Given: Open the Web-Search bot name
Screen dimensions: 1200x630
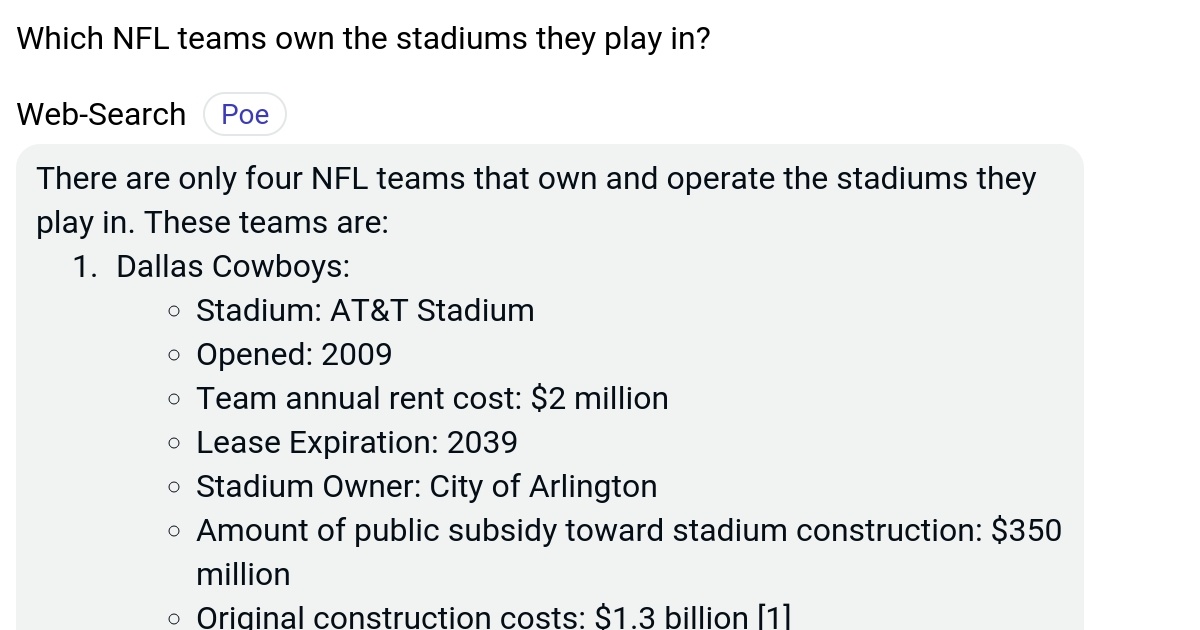Looking at the screenshot, I should point(100,114).
